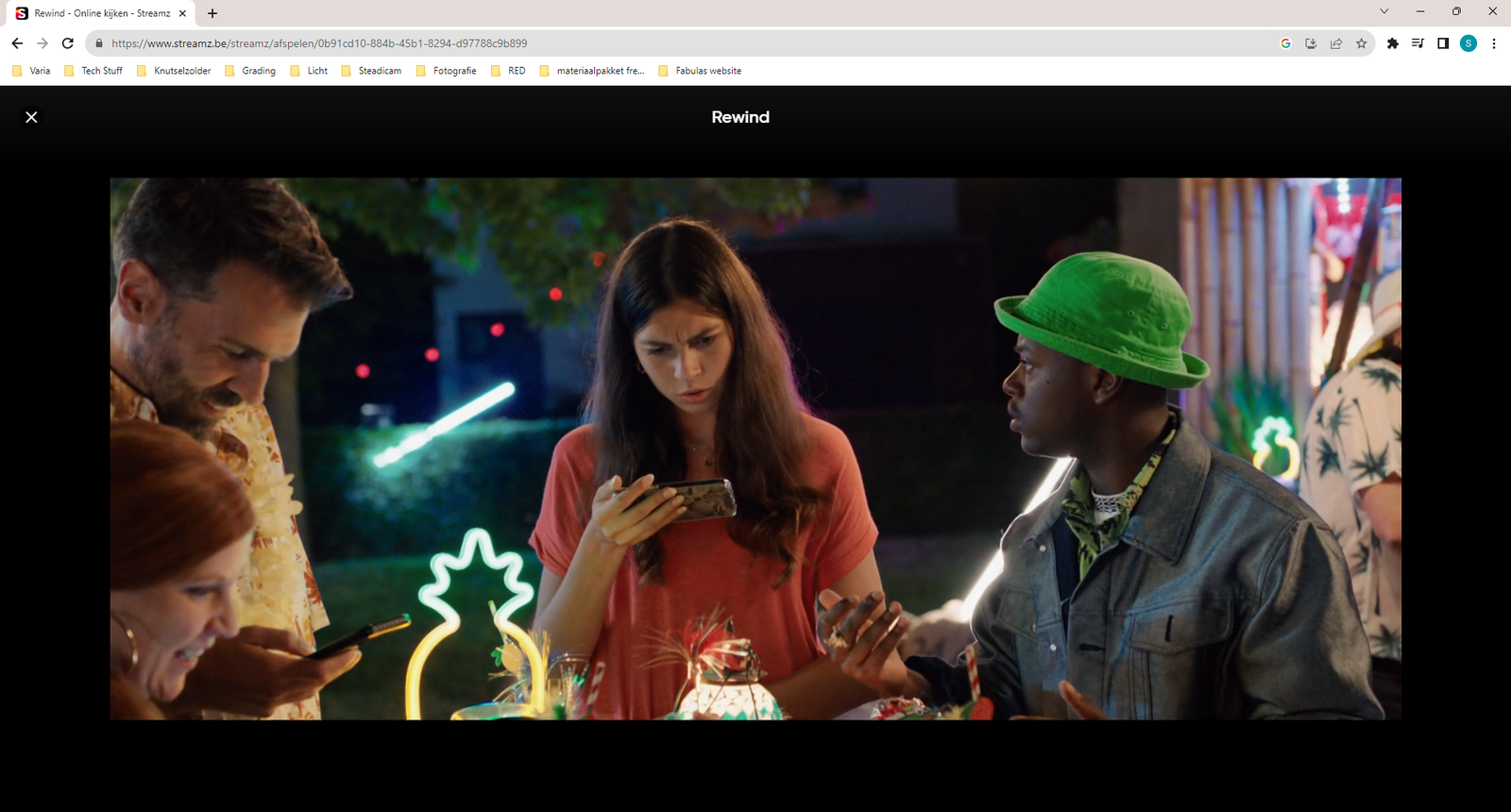The image size is (1511, 812).
Task: Open the media control icon
Action: [x=1418, y=43]
